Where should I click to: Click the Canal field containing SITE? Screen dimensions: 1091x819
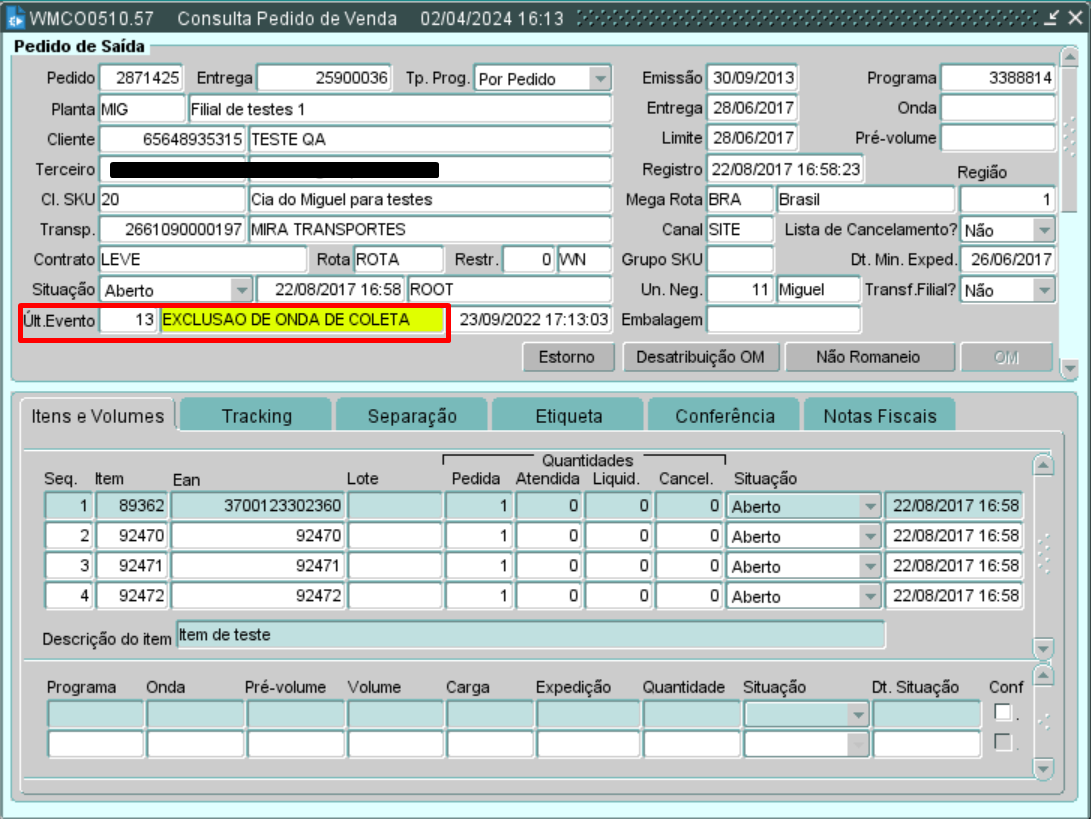(x=740, y=229)
